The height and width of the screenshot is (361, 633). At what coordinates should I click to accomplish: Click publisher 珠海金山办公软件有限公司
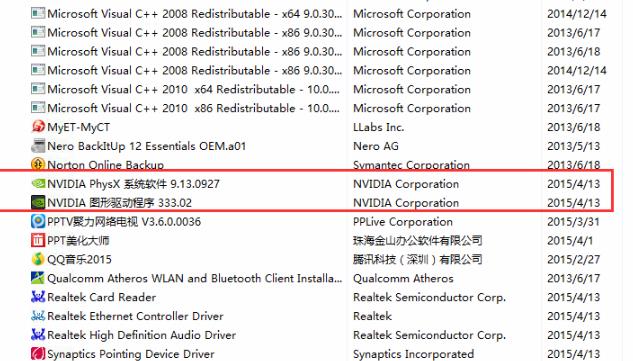tap(417, 241)
